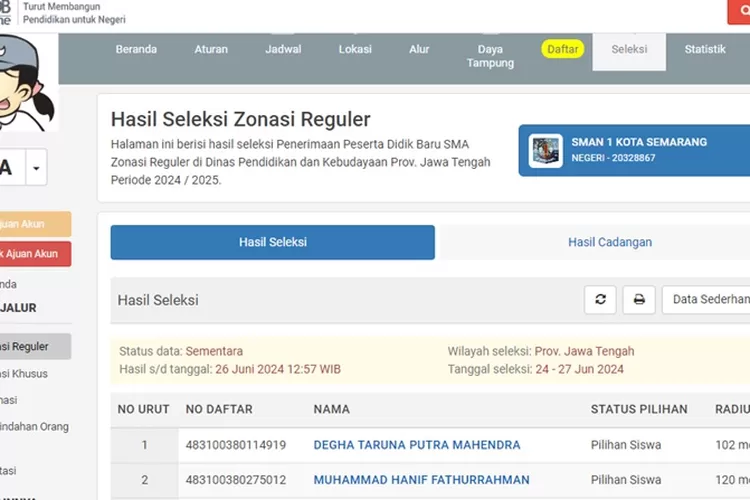
Task: Select Zonasi Khusus in the sidebar
Action: click(24, 374)
